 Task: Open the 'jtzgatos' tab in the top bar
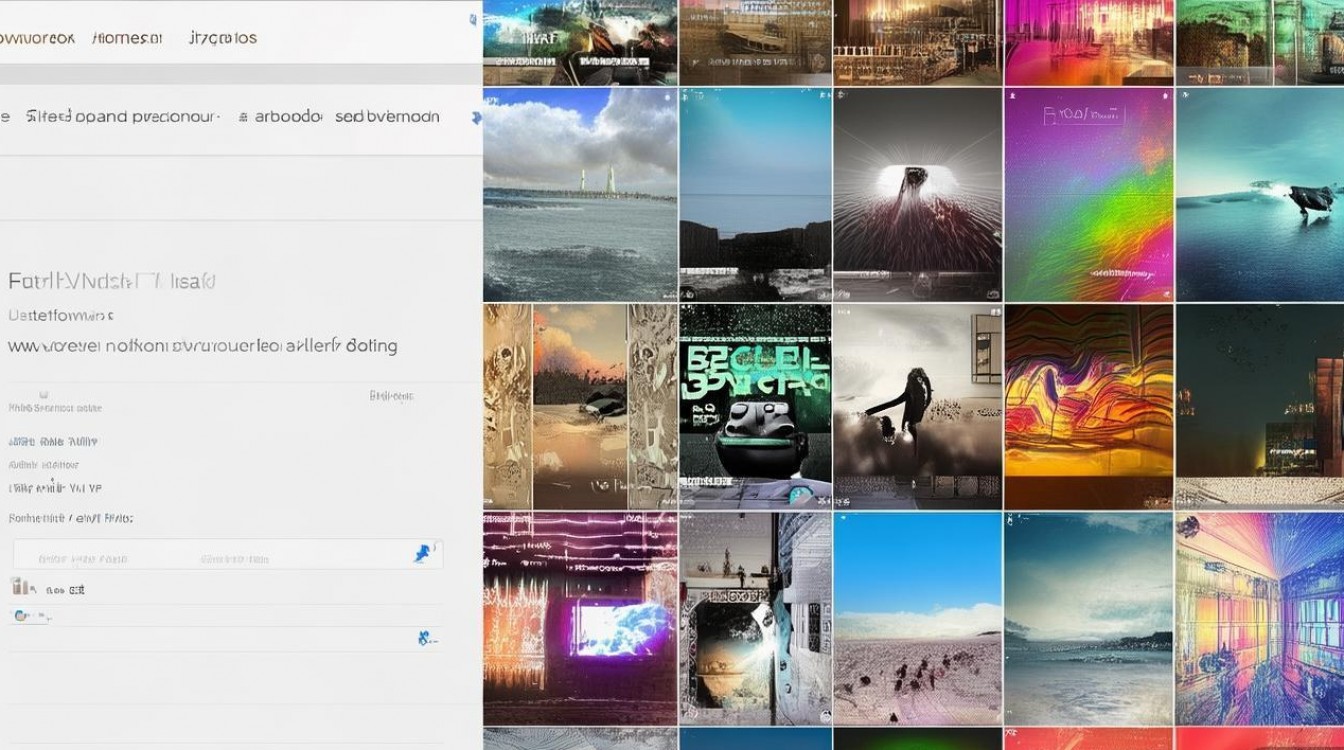[222, 38]
